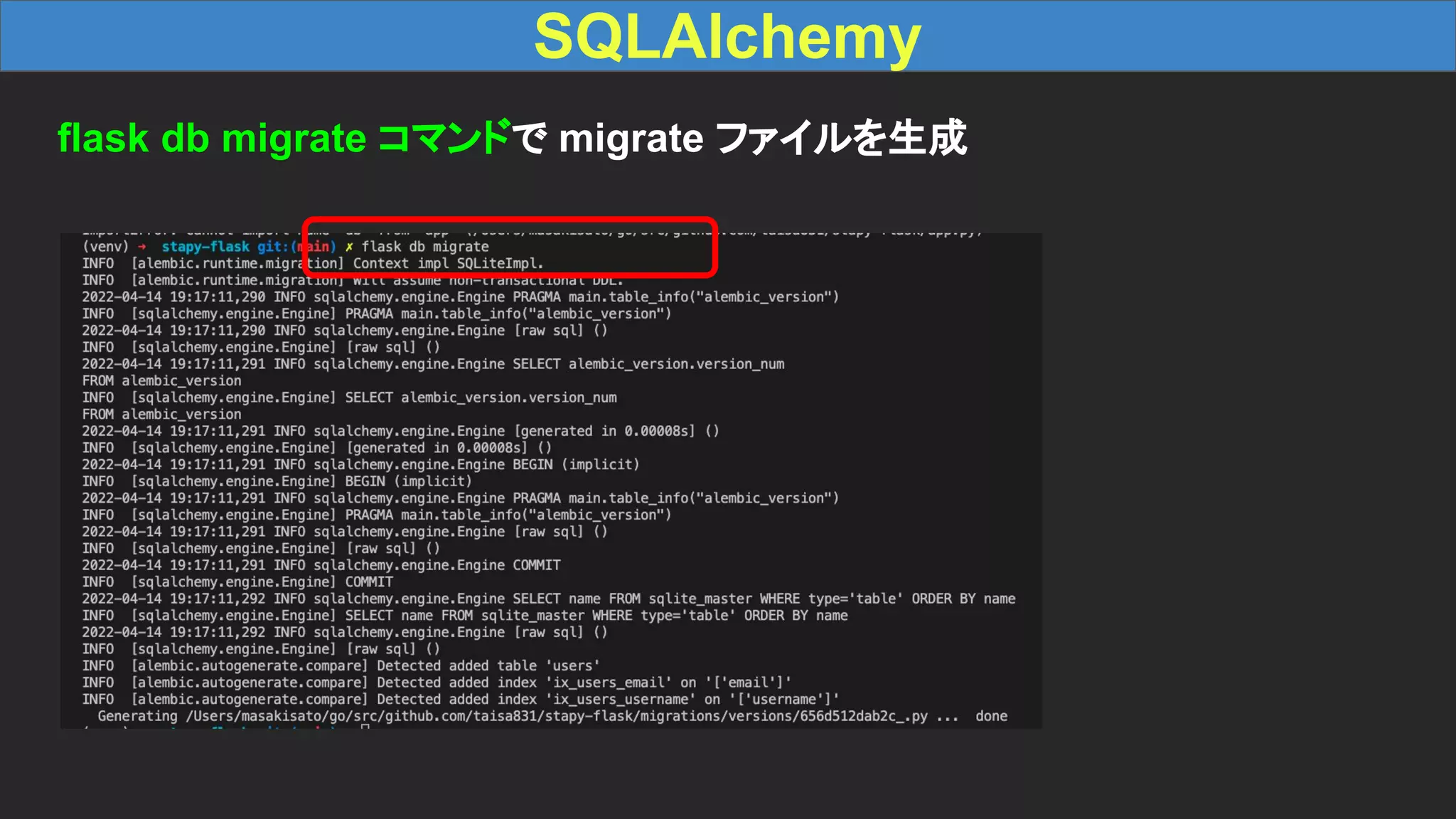
Task: Click the yellow ✗ dirty-status symbol
Action: [349, 247]
